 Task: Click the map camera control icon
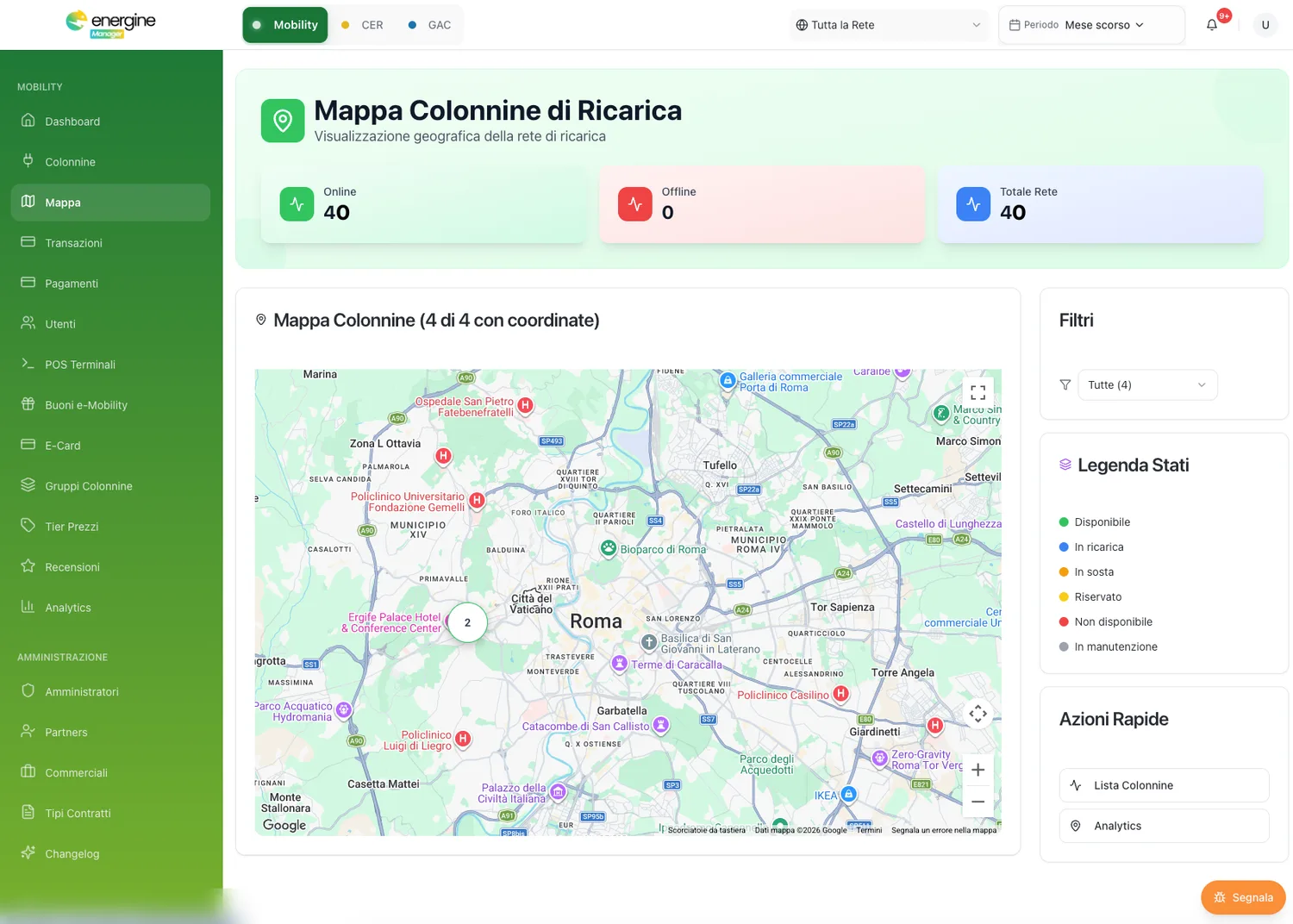[x=978, y=714]
